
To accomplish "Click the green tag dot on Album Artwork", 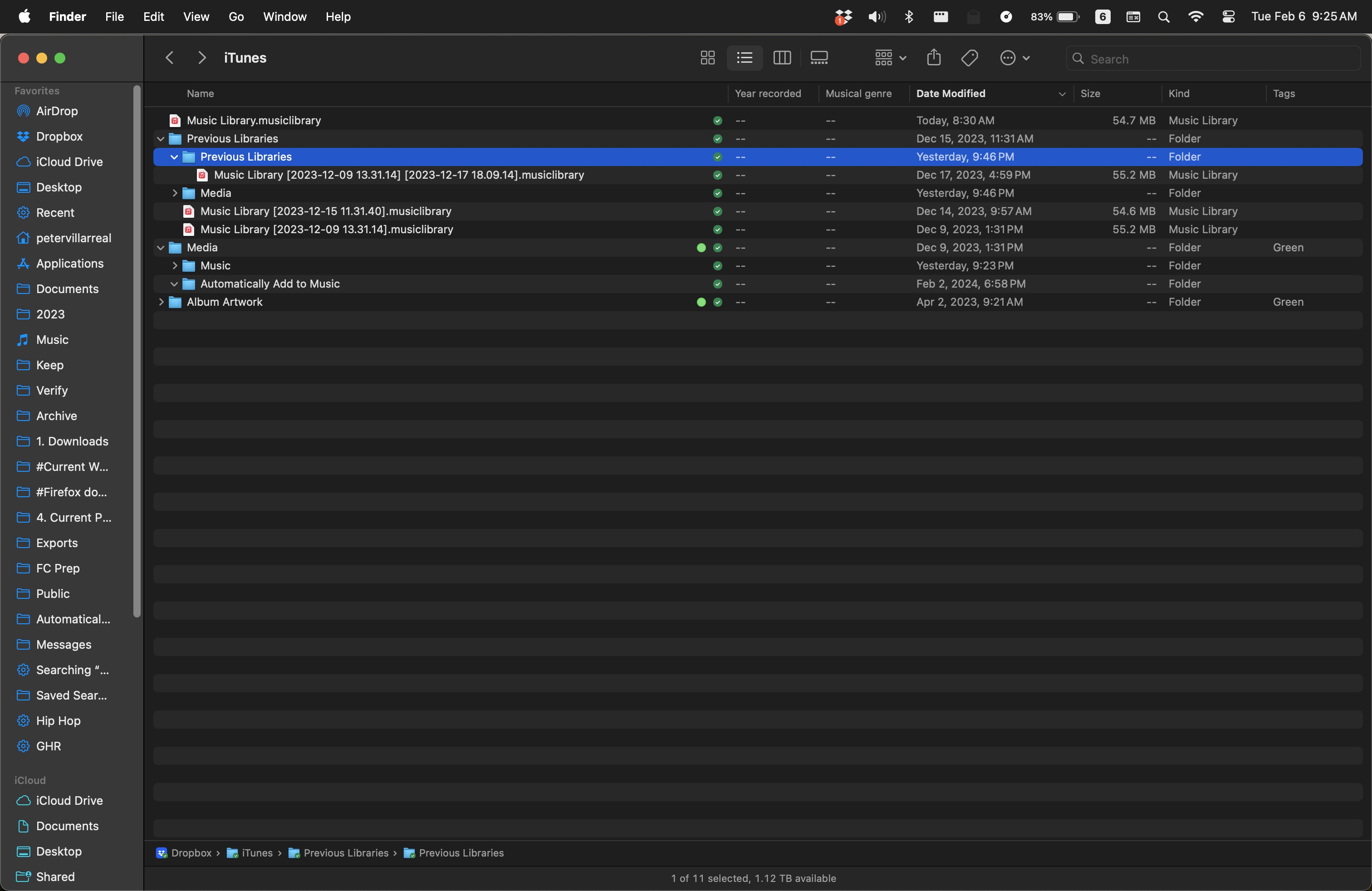I will (x=701, y=302).
